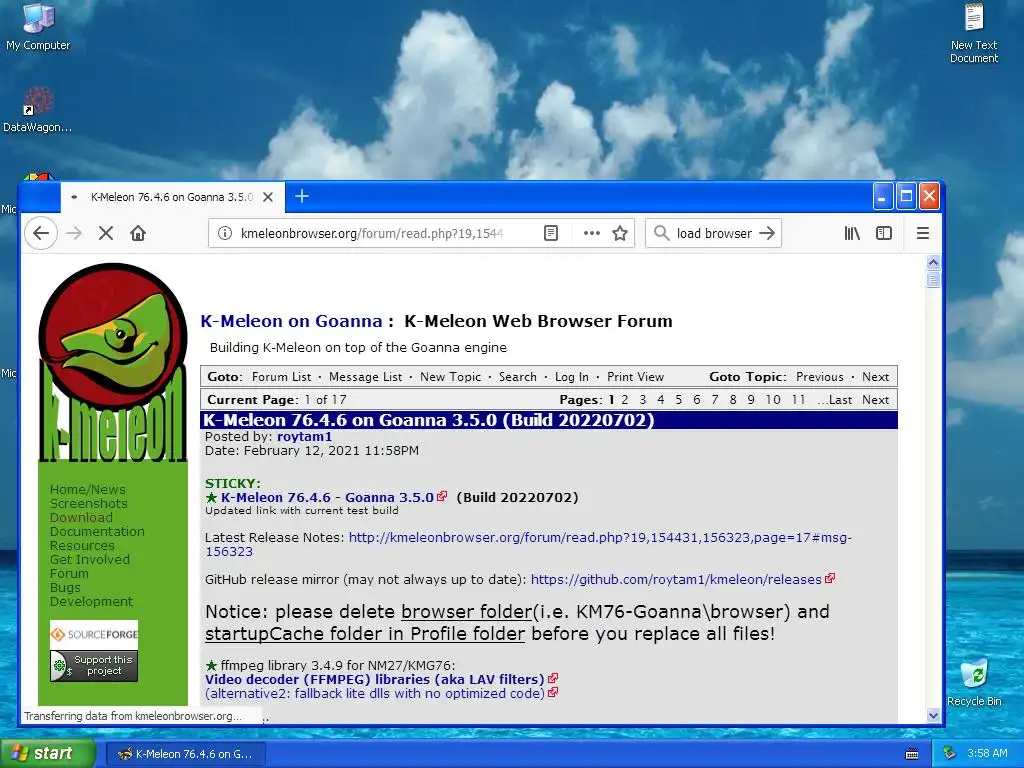Open Download sidebar link
The image size is (1024, 768).
[x=81, y=517]
